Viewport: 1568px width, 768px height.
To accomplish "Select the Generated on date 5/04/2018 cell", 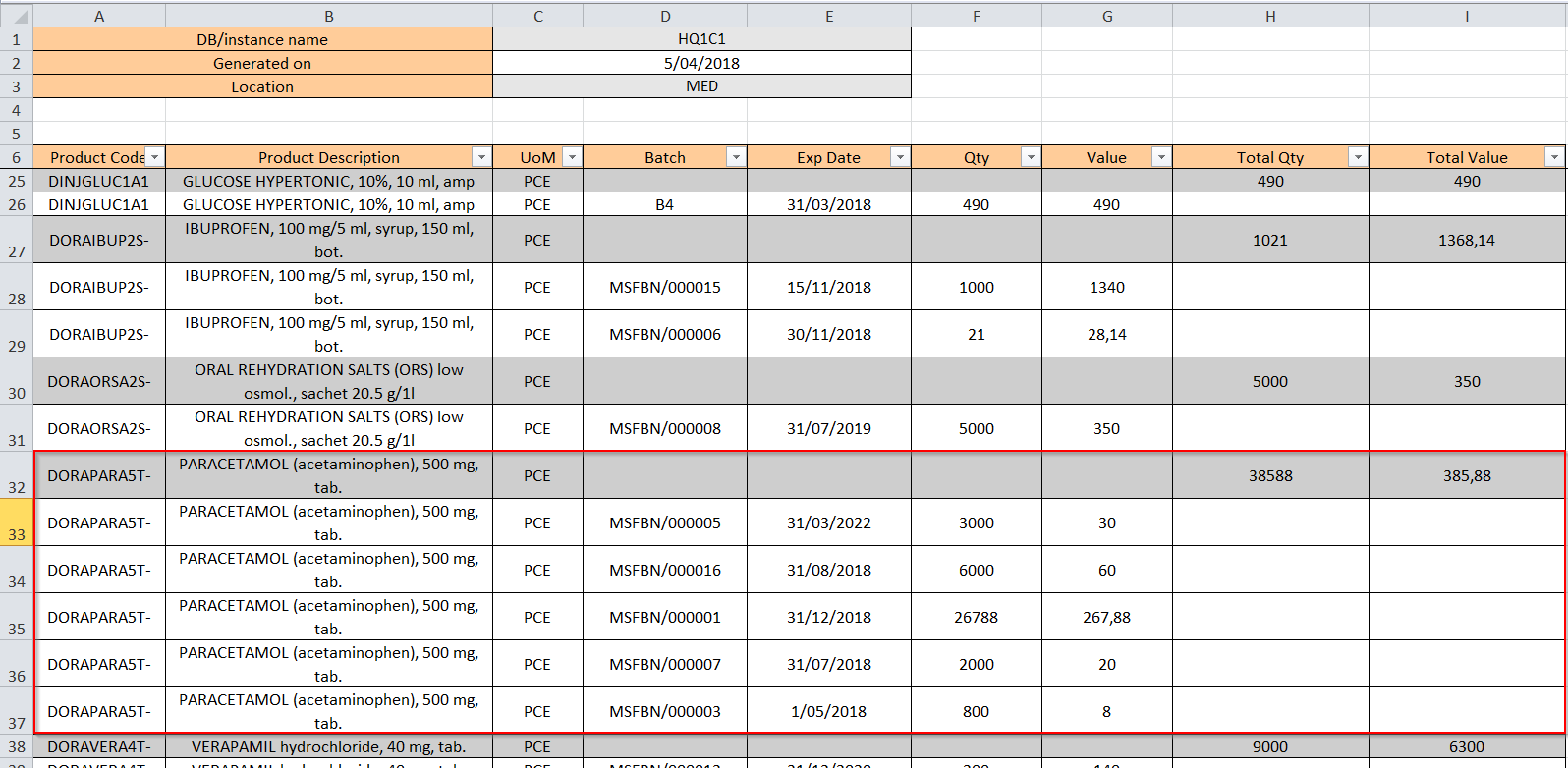I will pyautogui.click(x=701, y=63).
